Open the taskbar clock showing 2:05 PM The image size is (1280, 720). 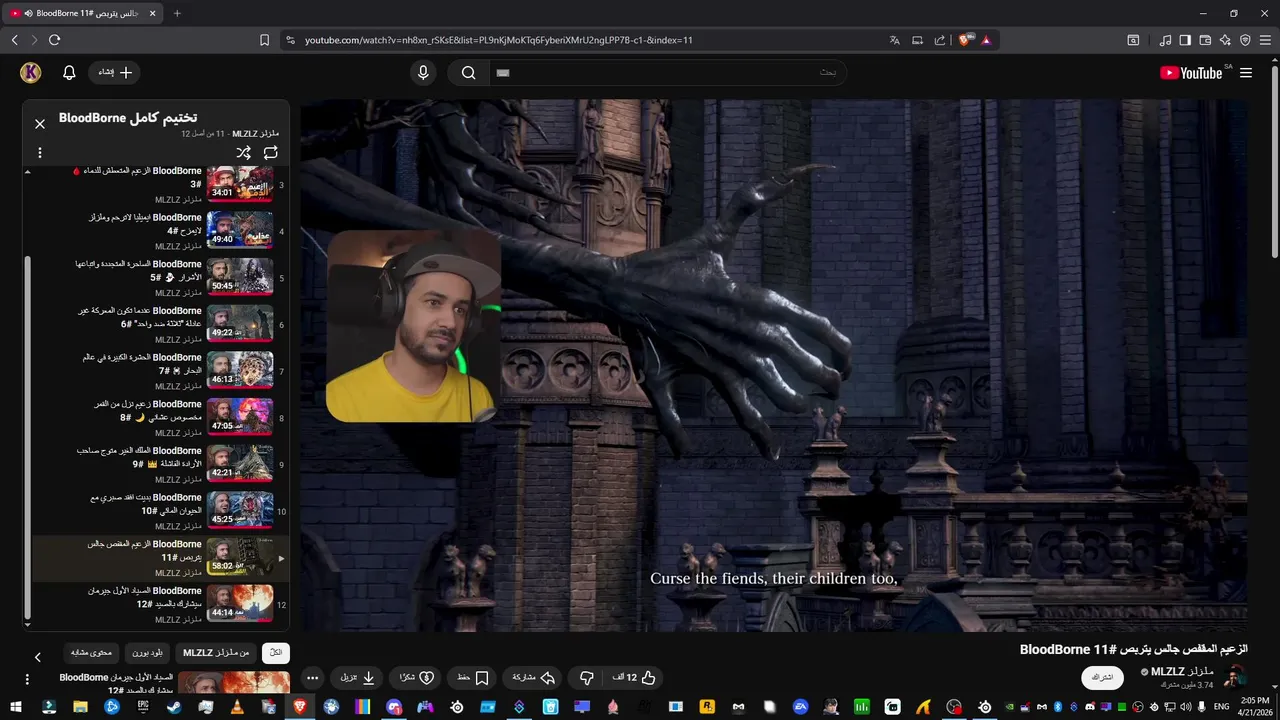click(x=1254, y=707)
